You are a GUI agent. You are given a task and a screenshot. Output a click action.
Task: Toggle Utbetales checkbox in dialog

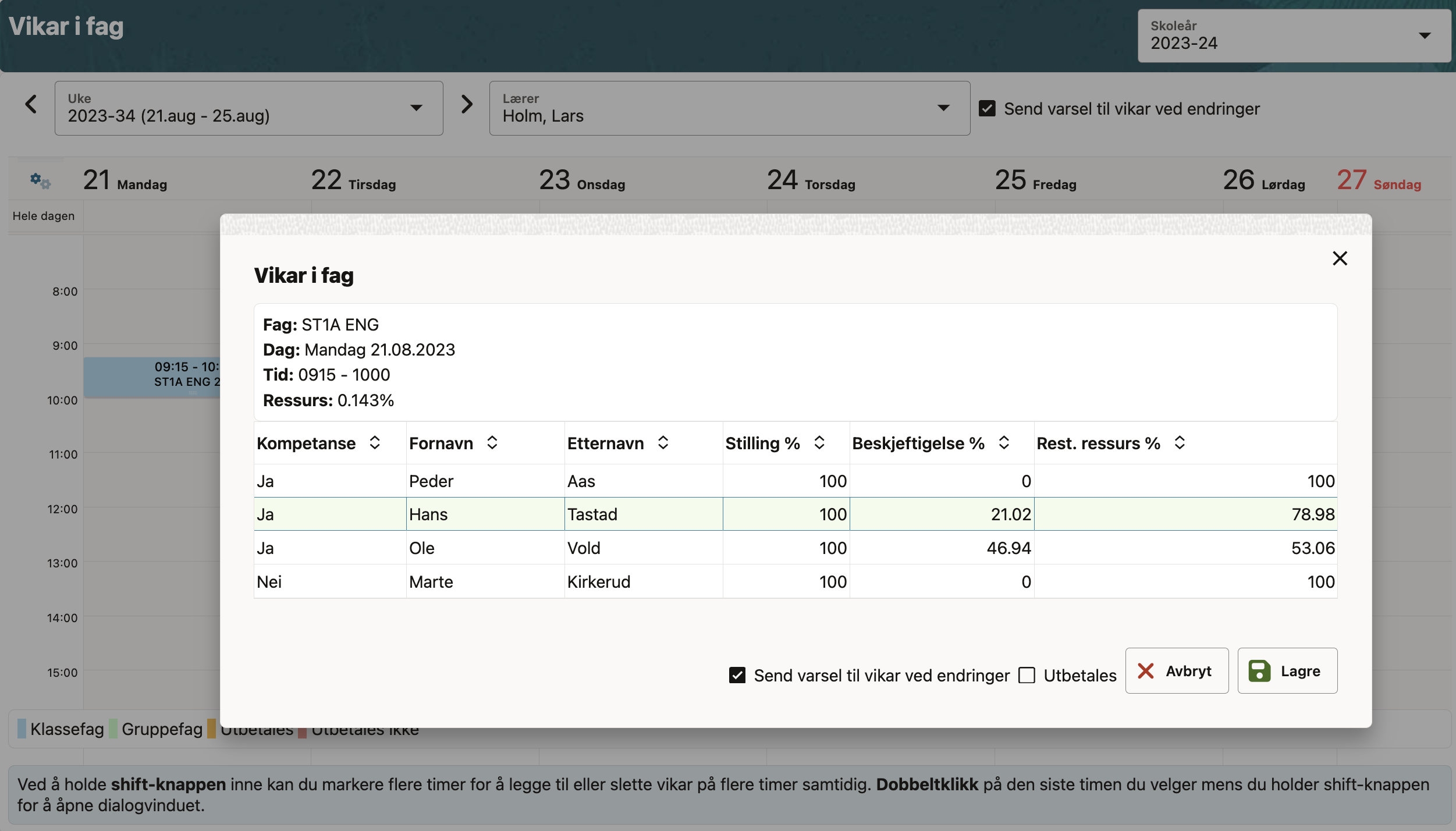coord(1027,675)
